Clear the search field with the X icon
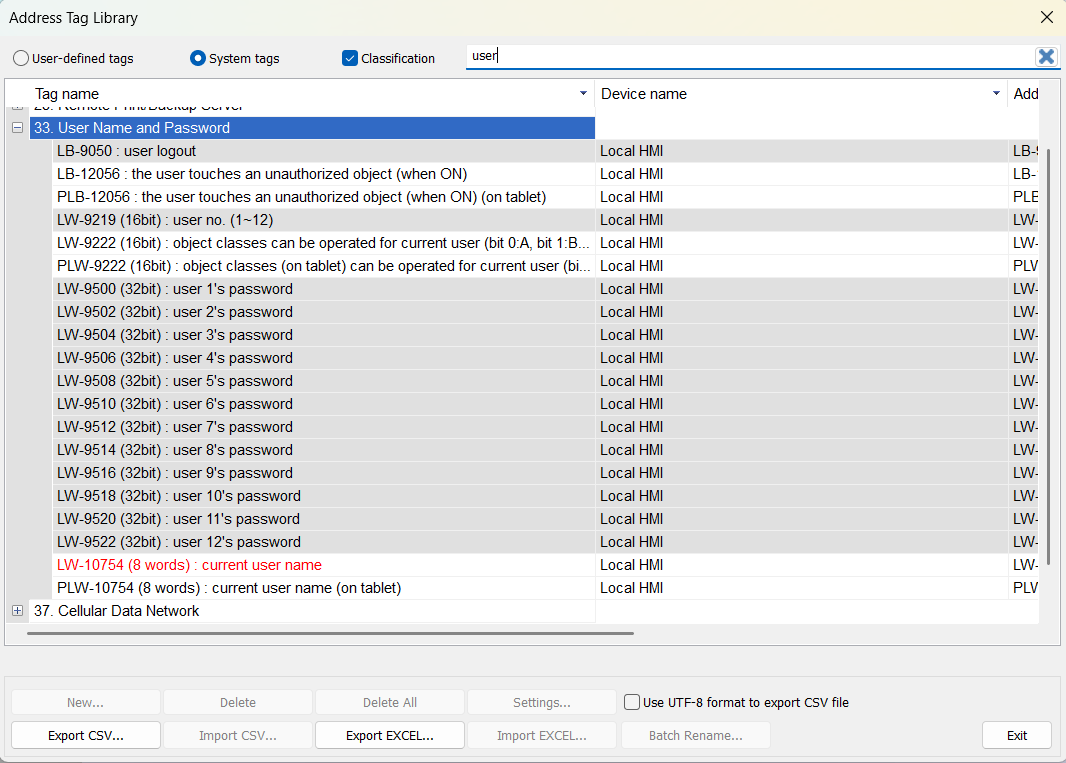This screenshot has height=763, width=1066. [x=1046, y=57]
